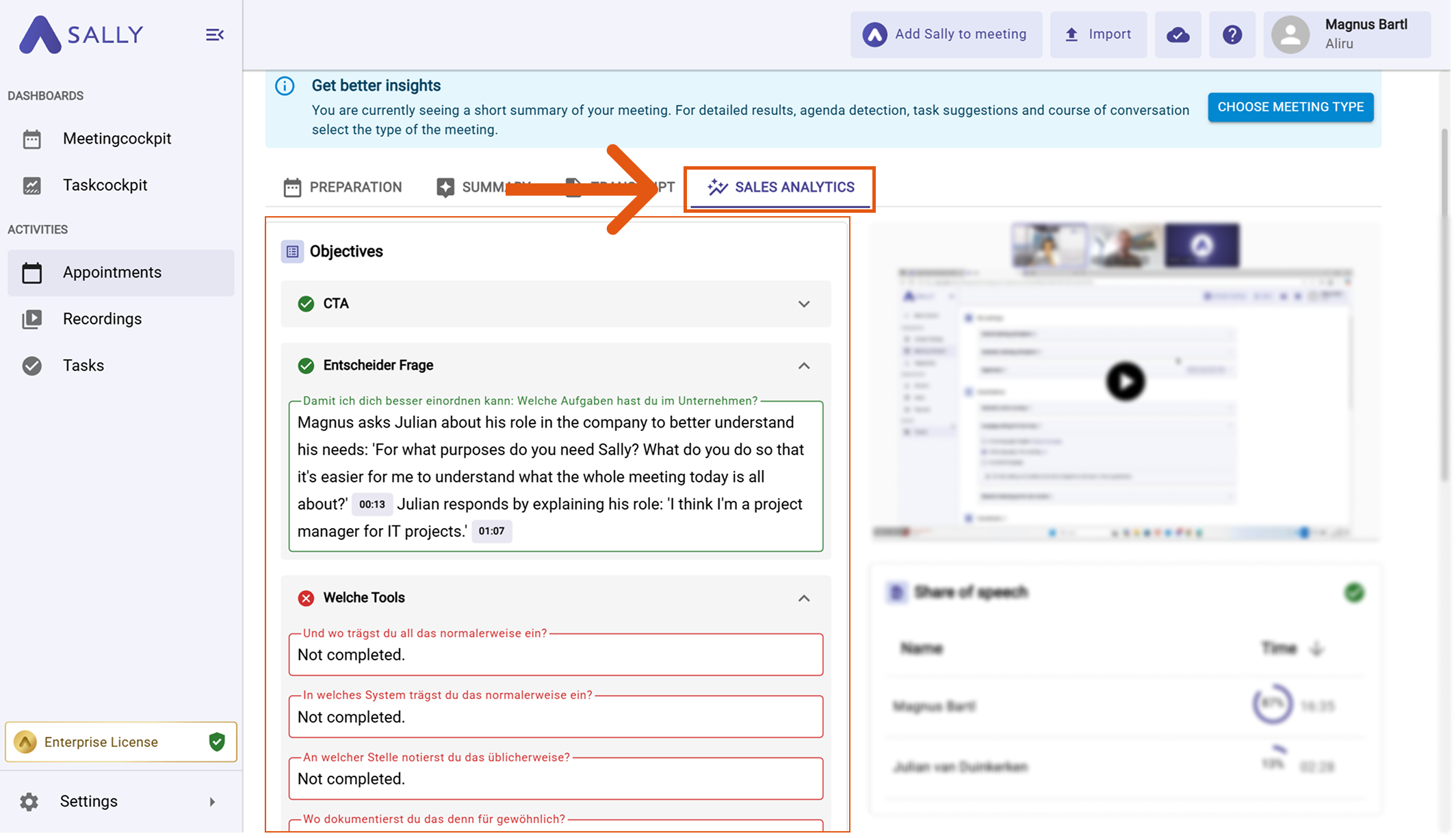The image size is (1456, 838).
Task: Click the user avatar icon
Action: tap(1290, 34)
